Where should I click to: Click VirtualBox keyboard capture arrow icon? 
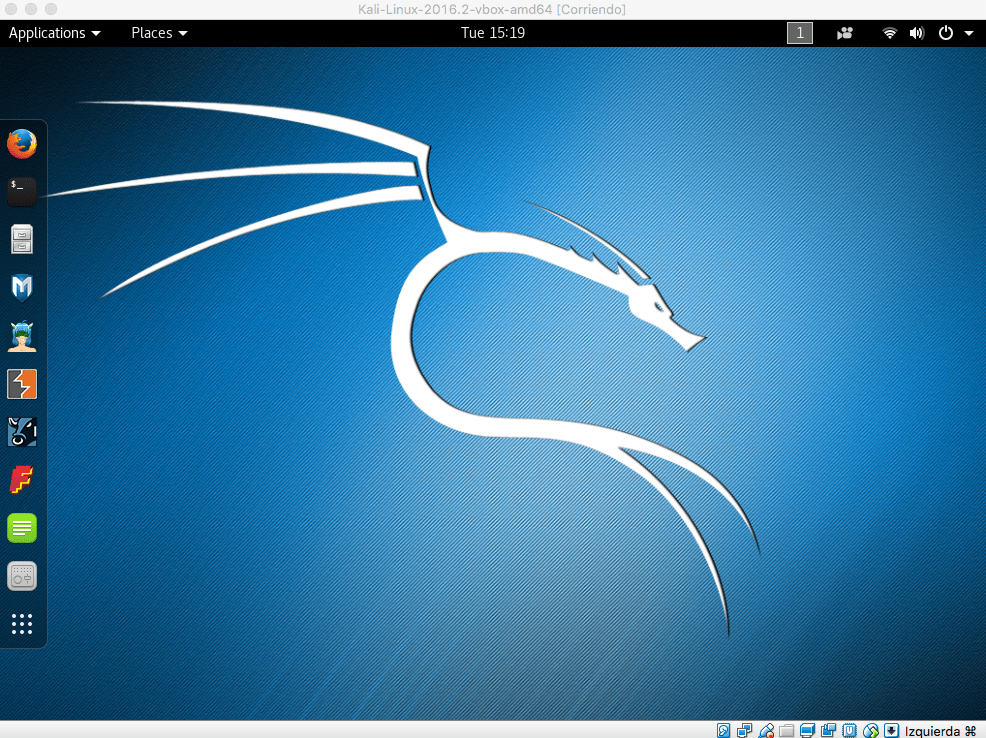click(x=892, y=730)
